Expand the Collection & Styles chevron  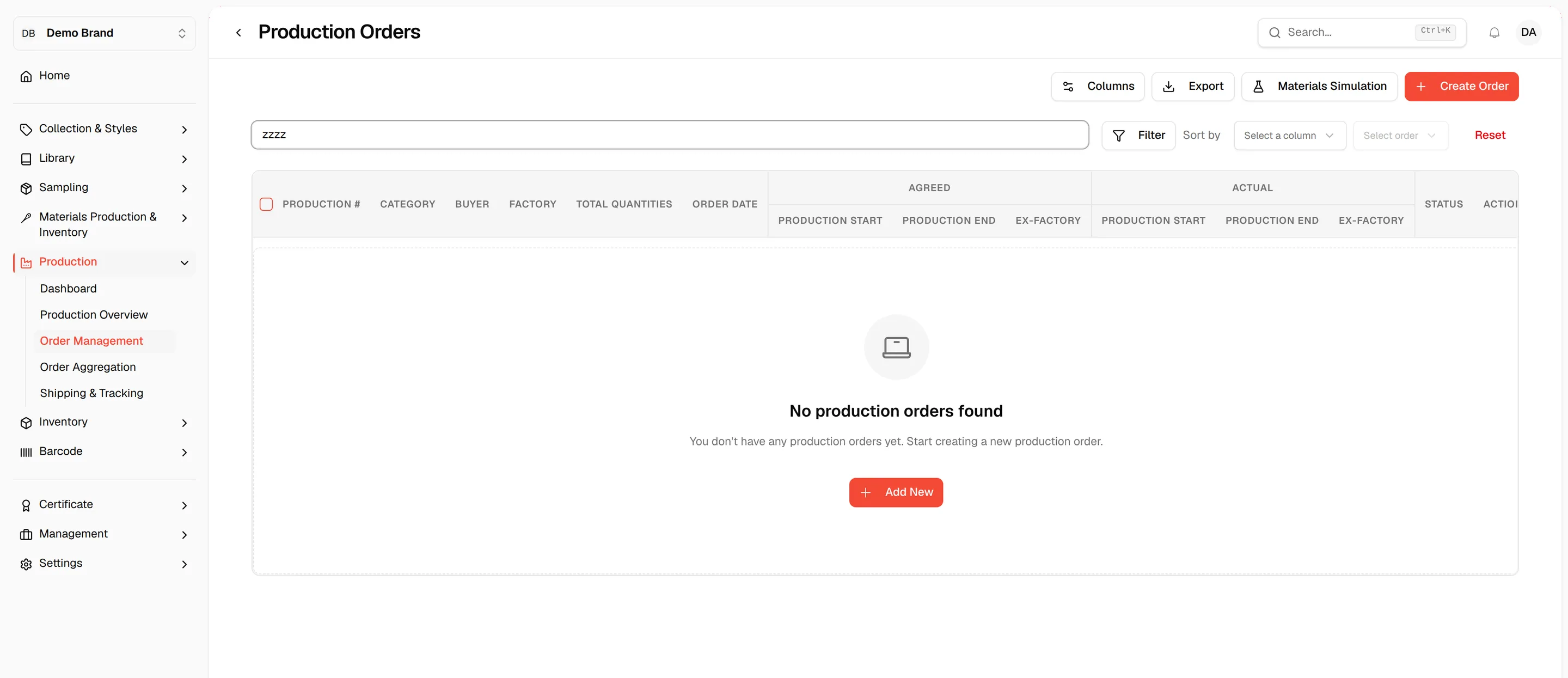(184, 130)
